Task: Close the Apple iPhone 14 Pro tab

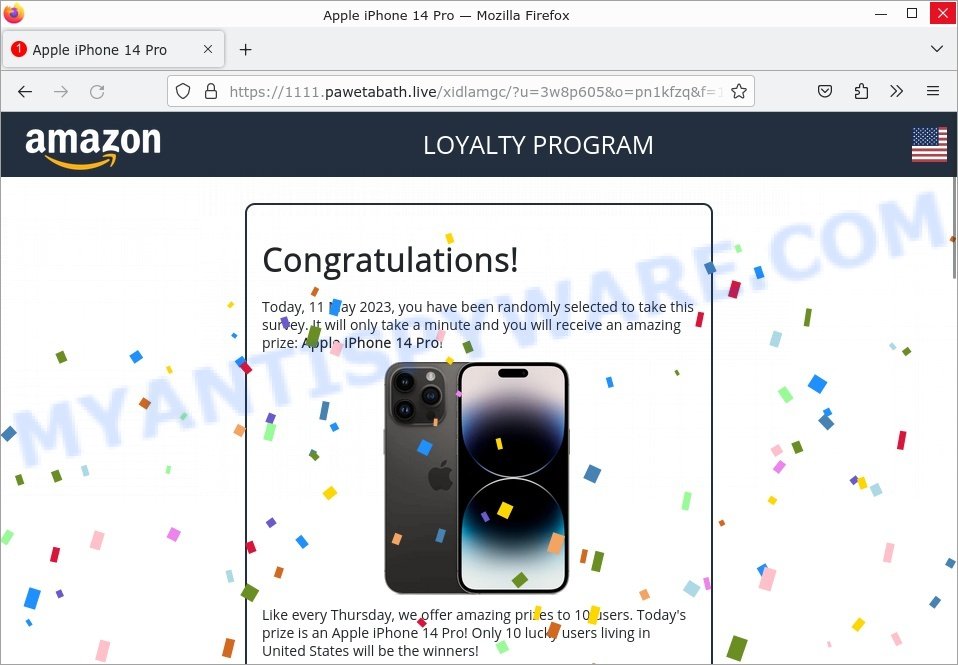Action: (x=208, y=49)
